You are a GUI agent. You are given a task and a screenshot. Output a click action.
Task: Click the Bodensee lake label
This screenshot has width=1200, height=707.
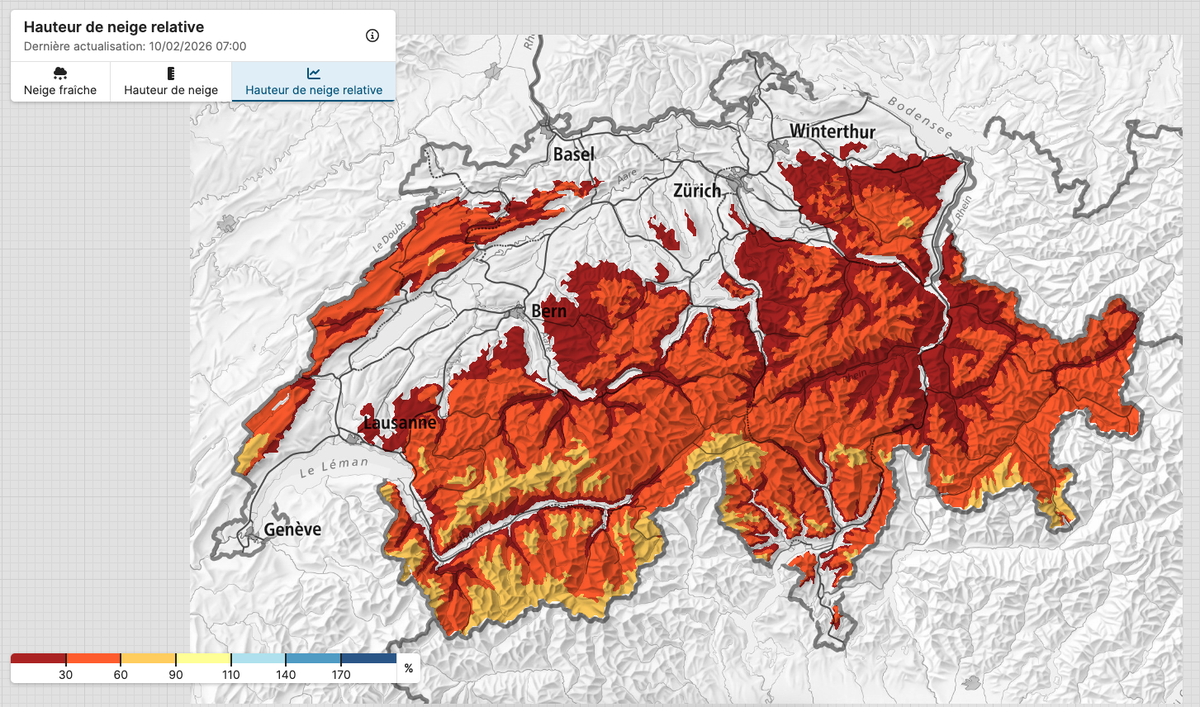click(x=921, y=117)
